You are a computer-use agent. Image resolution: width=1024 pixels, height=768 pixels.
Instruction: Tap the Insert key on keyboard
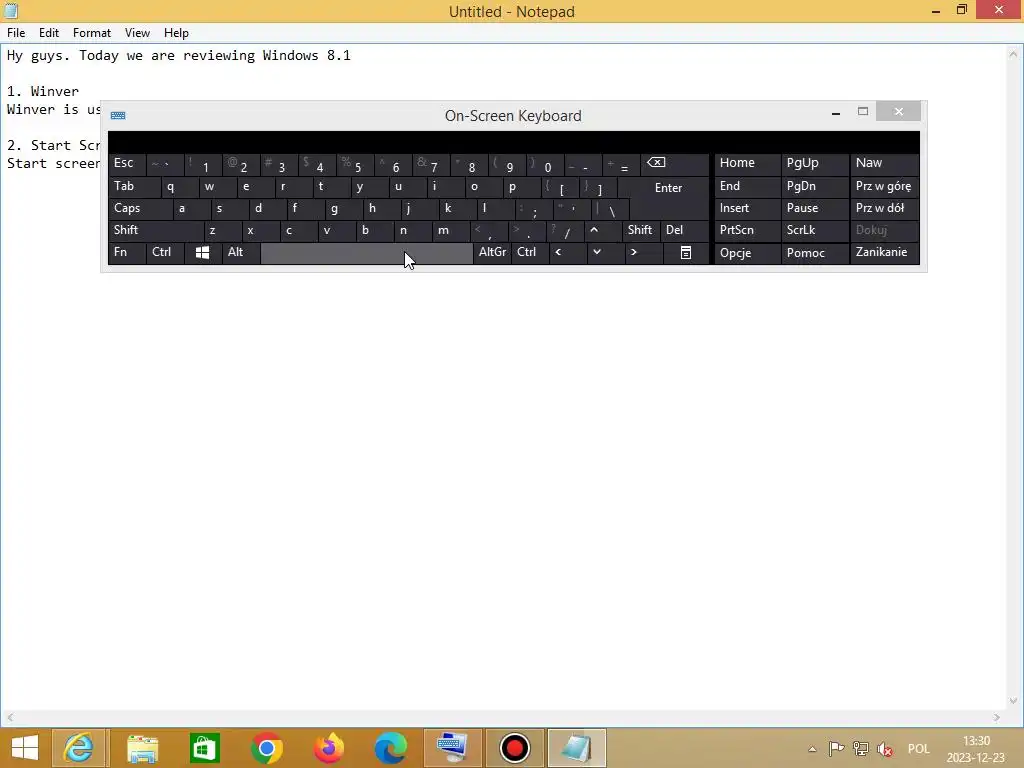[x=747, y=208]
